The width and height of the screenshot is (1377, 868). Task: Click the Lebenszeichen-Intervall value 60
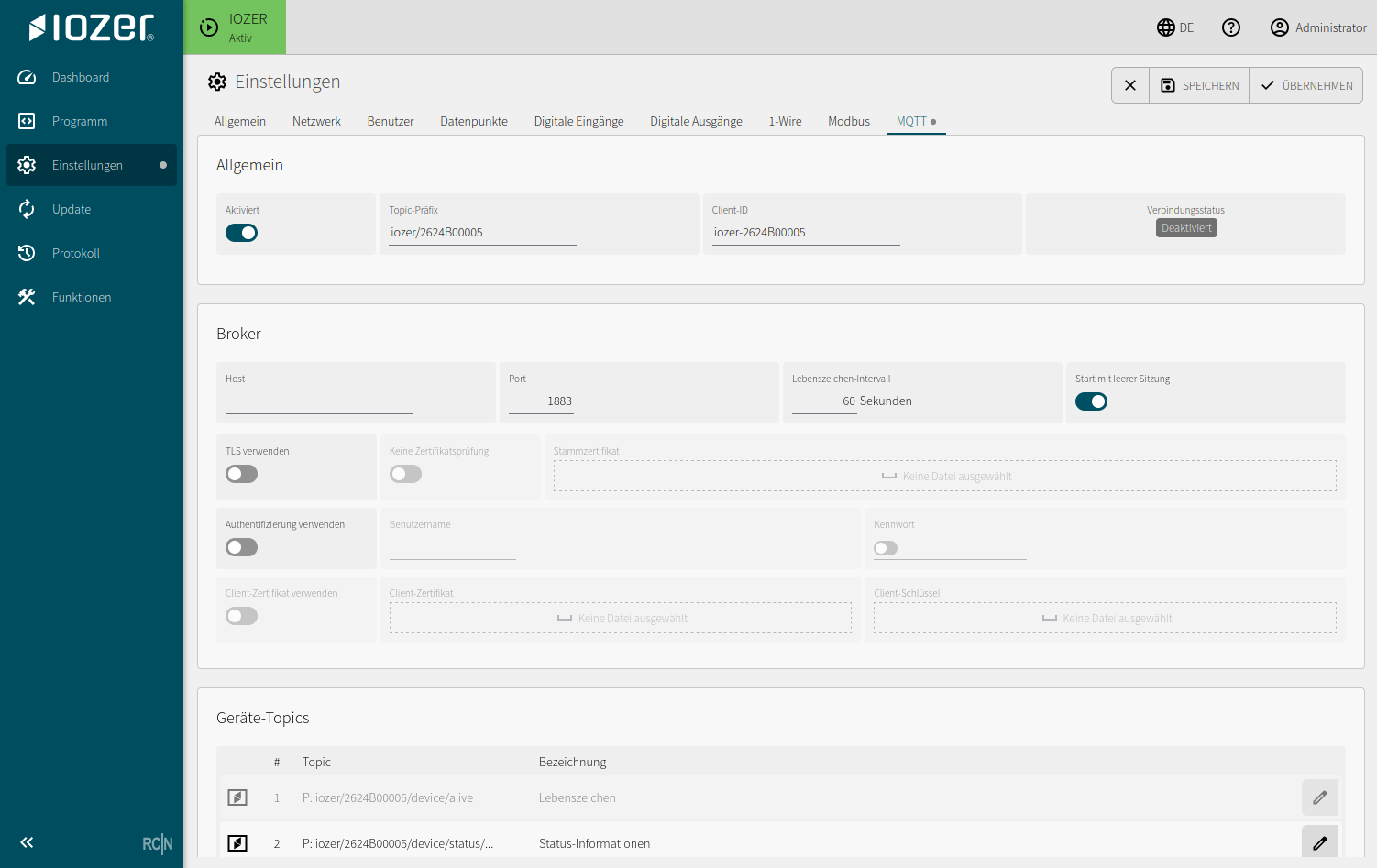pyautogui.click(x=824, y=401)
